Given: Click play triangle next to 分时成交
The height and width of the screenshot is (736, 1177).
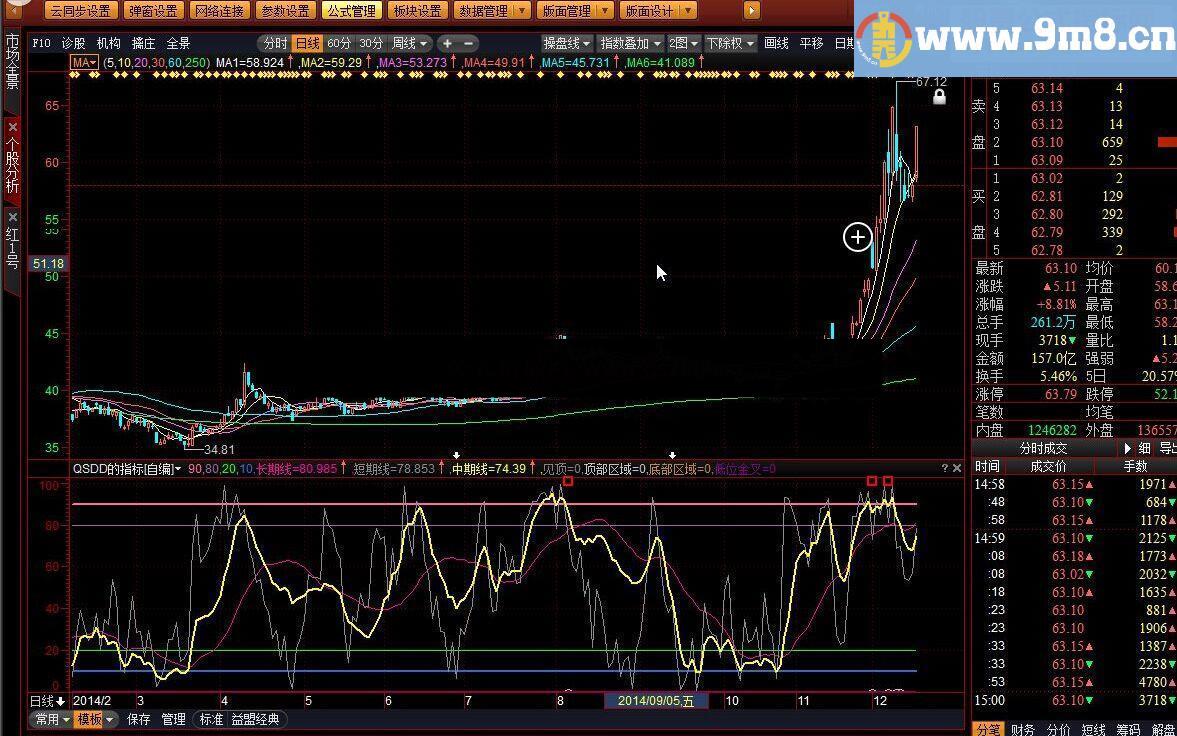Looking at the screenshot, I should [1128, 449].
